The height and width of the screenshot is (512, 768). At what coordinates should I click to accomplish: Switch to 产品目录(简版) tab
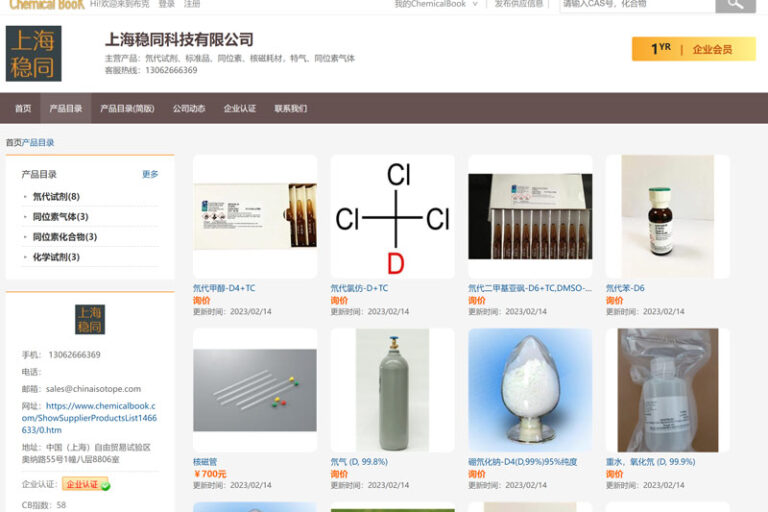tap(127, 108)
